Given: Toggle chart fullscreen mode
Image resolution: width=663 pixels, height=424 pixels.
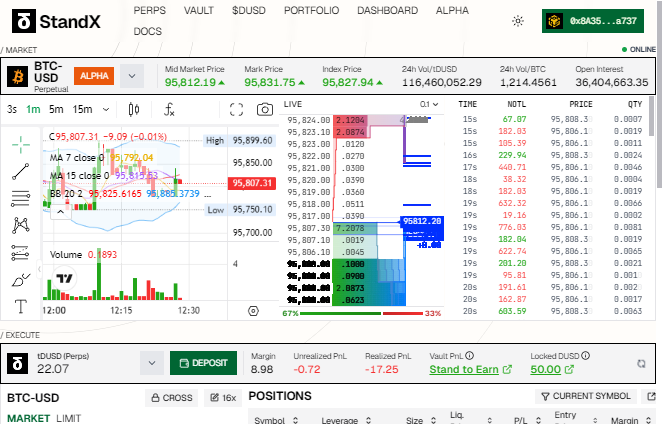Looking at the screenshot, I should click(236, 109).
